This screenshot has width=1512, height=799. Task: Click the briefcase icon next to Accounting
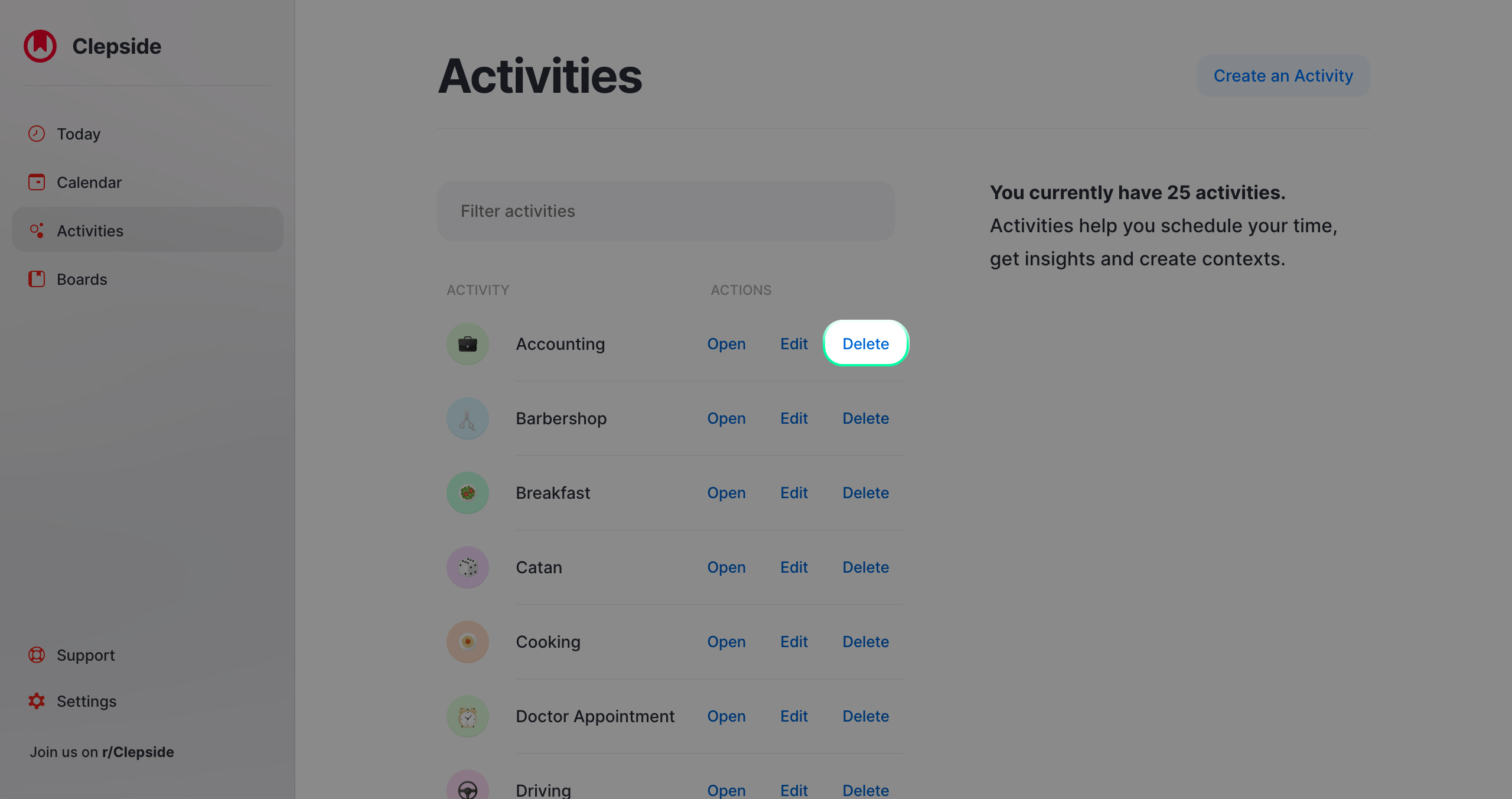[467, 343]
